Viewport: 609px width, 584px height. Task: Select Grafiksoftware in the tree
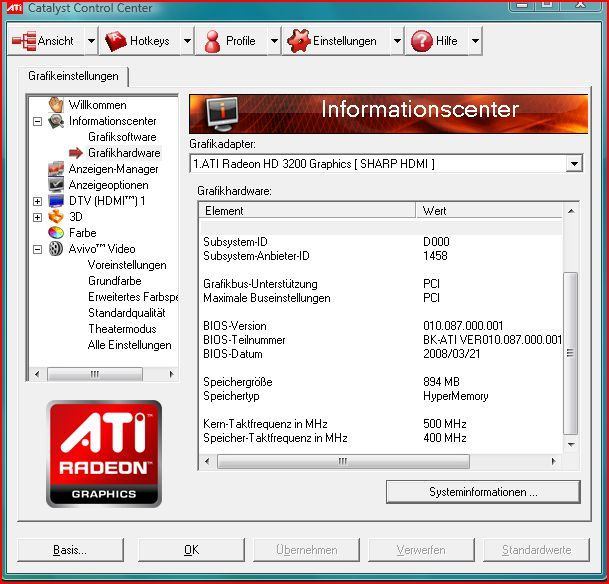(122, 137)
